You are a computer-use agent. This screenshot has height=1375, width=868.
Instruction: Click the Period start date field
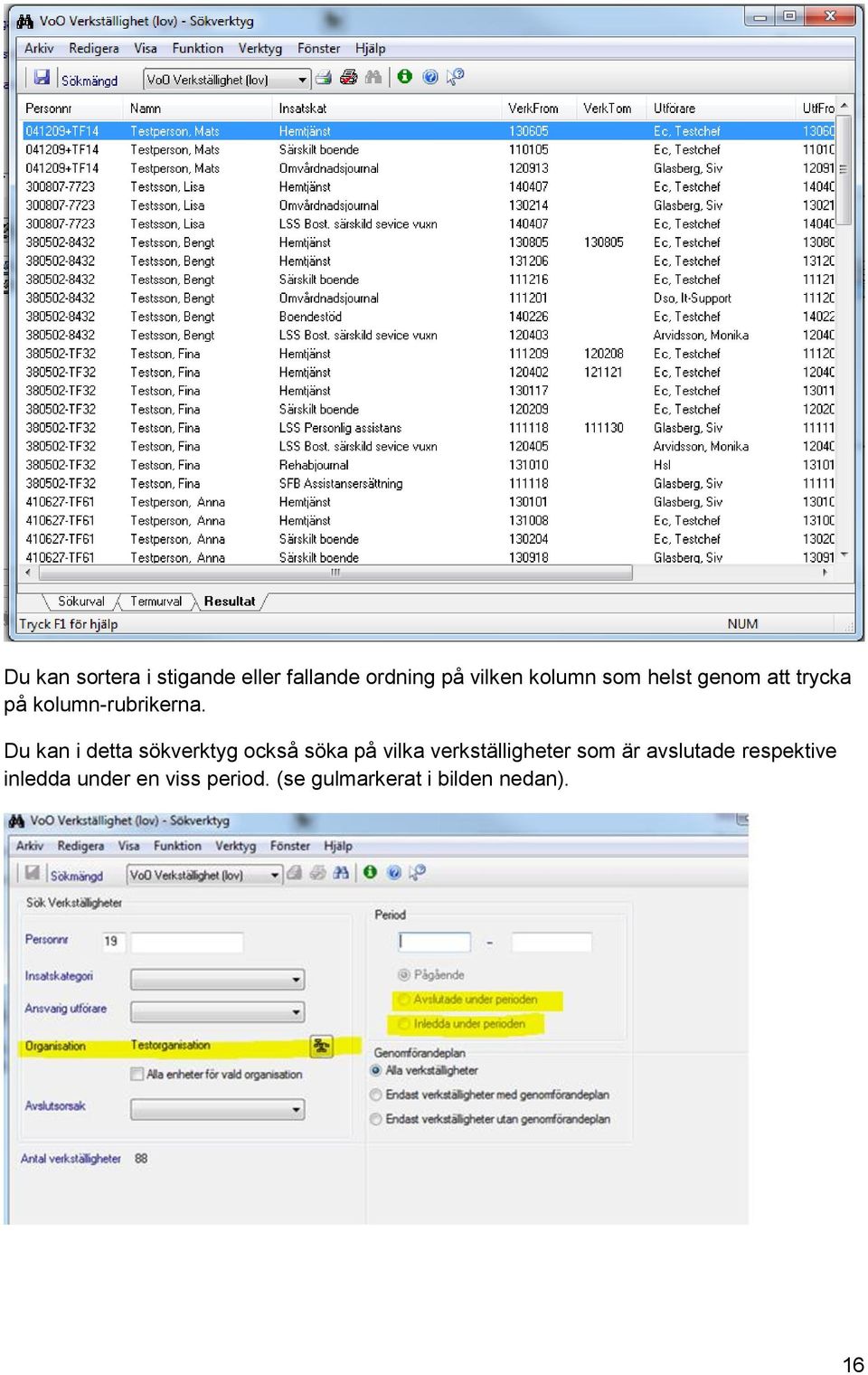(x=435, y=942)
